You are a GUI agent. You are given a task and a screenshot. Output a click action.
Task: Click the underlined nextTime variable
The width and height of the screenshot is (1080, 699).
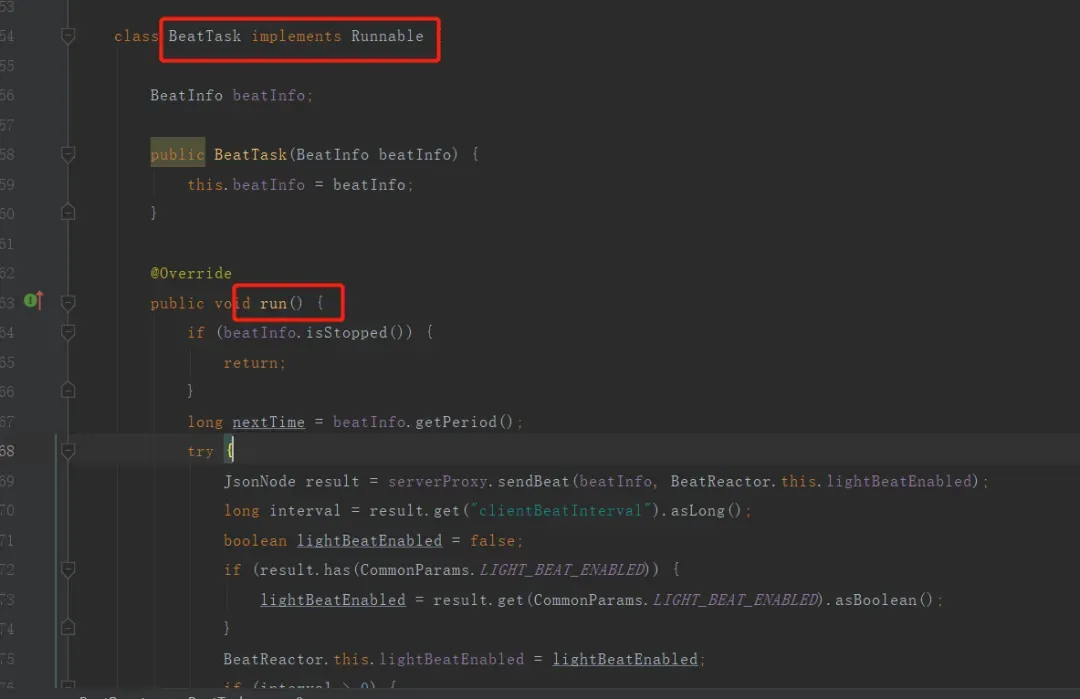pyautogui.click(x=268, y=422)
